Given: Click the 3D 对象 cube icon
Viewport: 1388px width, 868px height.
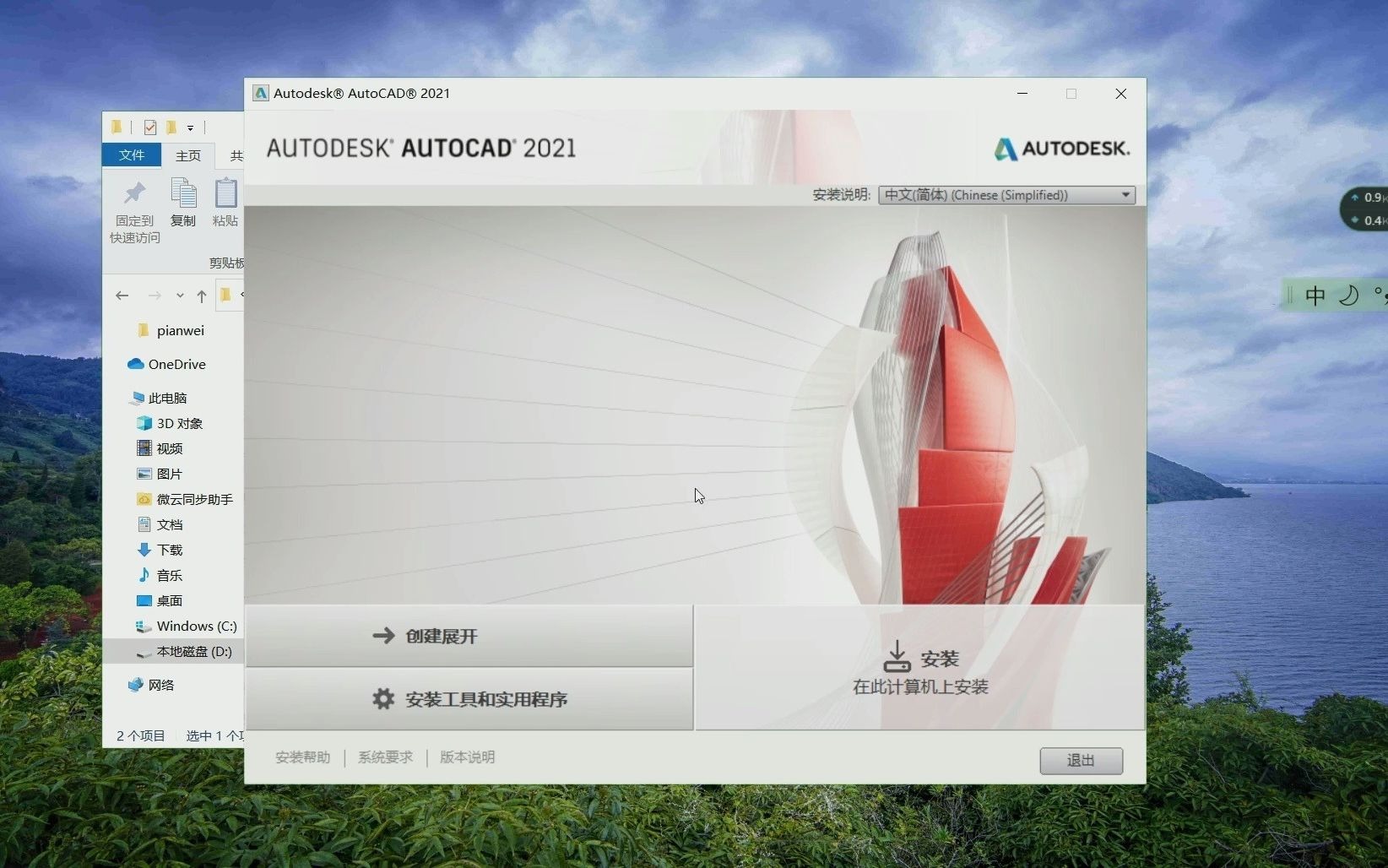Looking at the screenshot, I should (144, 423).
